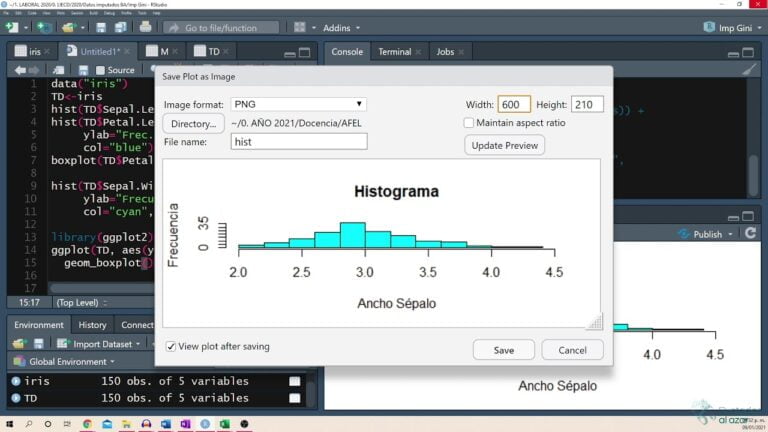Image resolution: width=768 pixels, height=432 pixels.
Task: Click the File name input field
Action: tap(298, 142)
